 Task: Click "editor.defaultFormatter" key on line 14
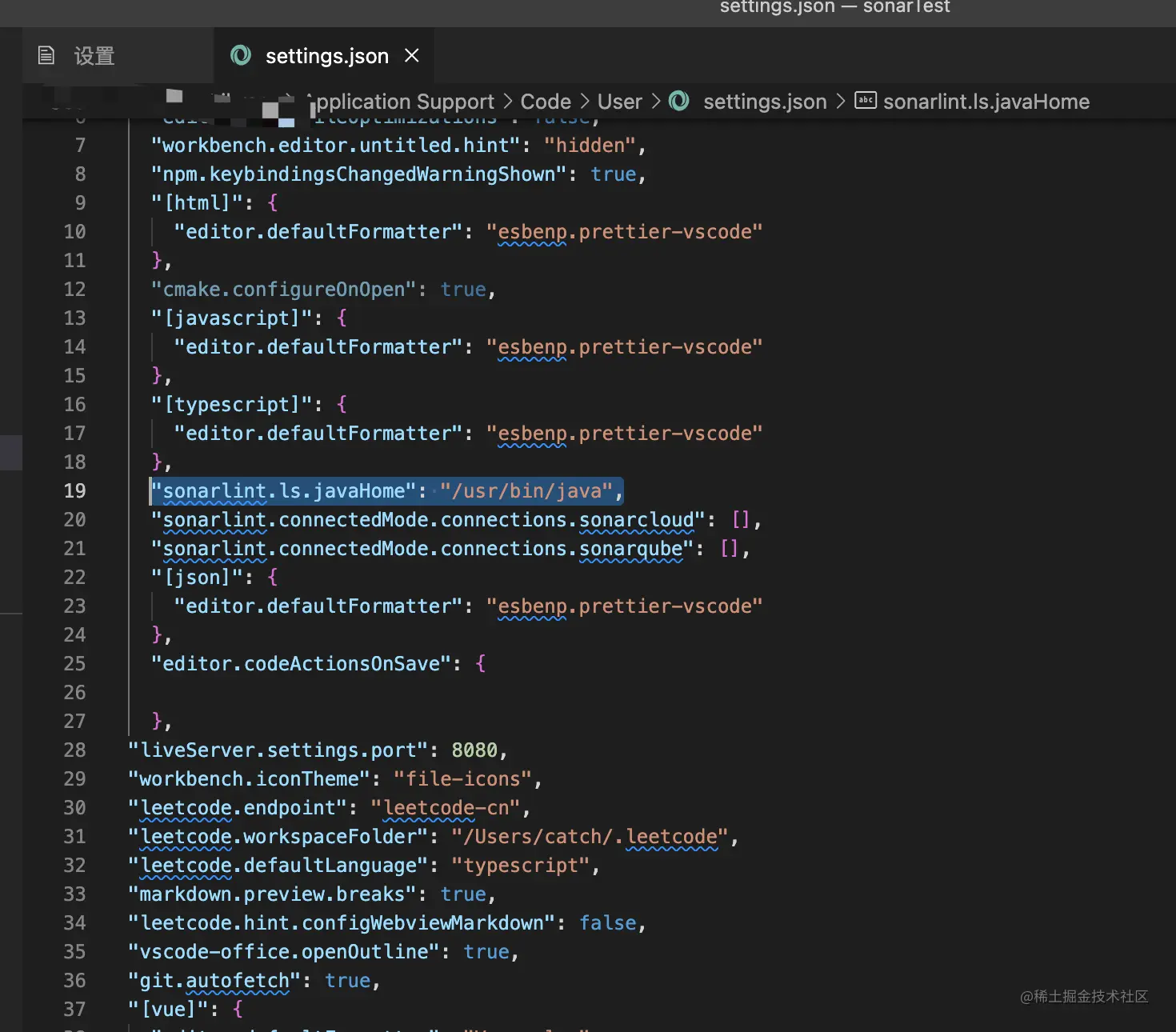(318, 347)
